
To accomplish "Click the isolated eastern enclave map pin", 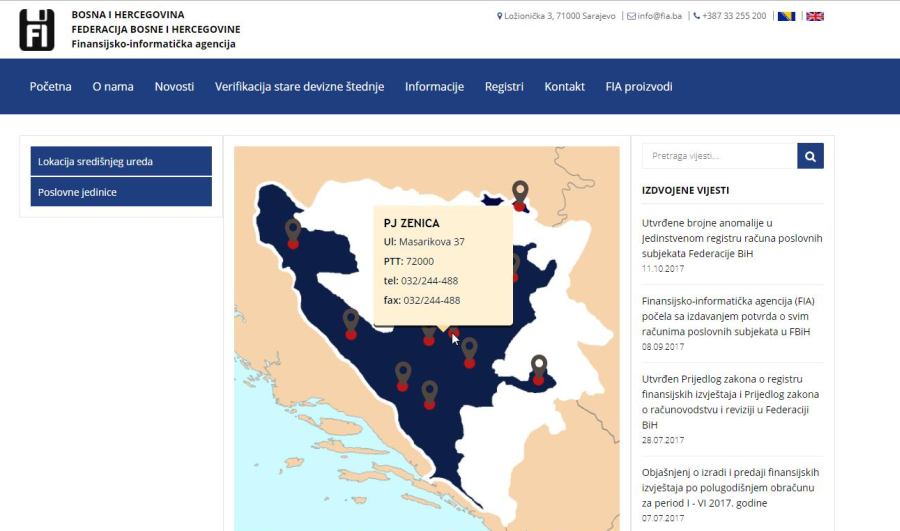I will (539, 368).
